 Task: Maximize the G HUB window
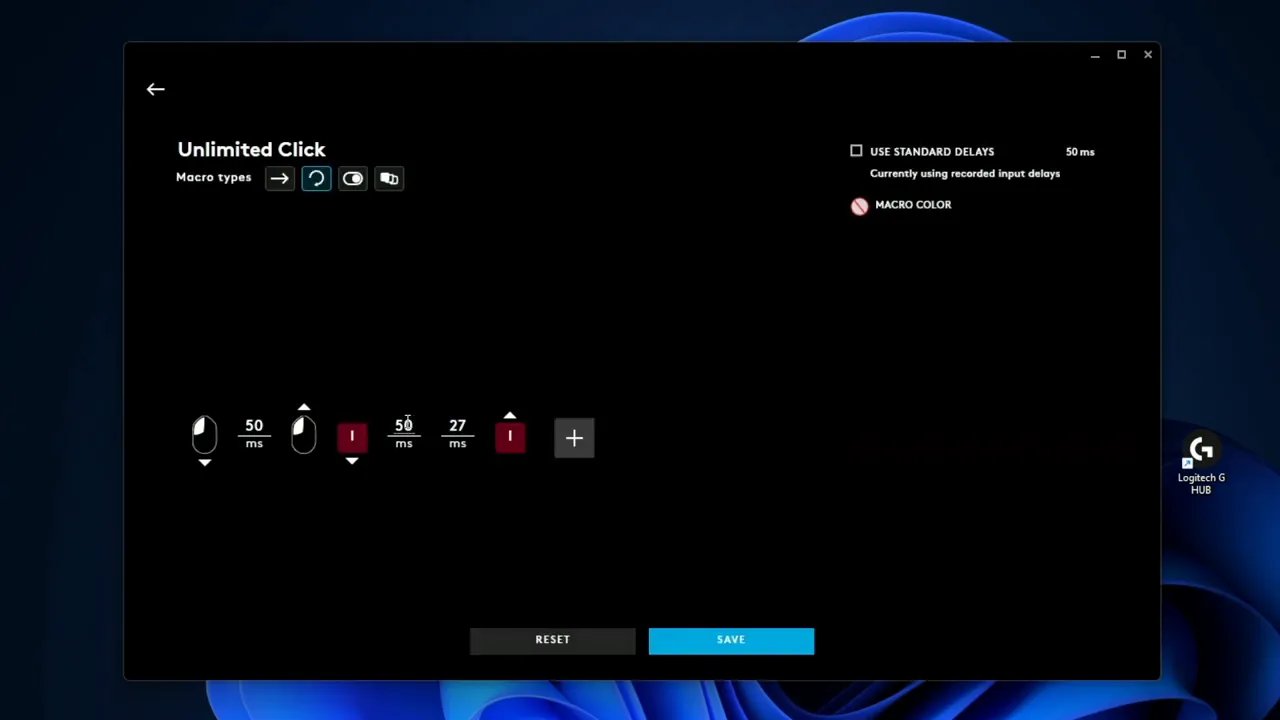click(1121, 55)
